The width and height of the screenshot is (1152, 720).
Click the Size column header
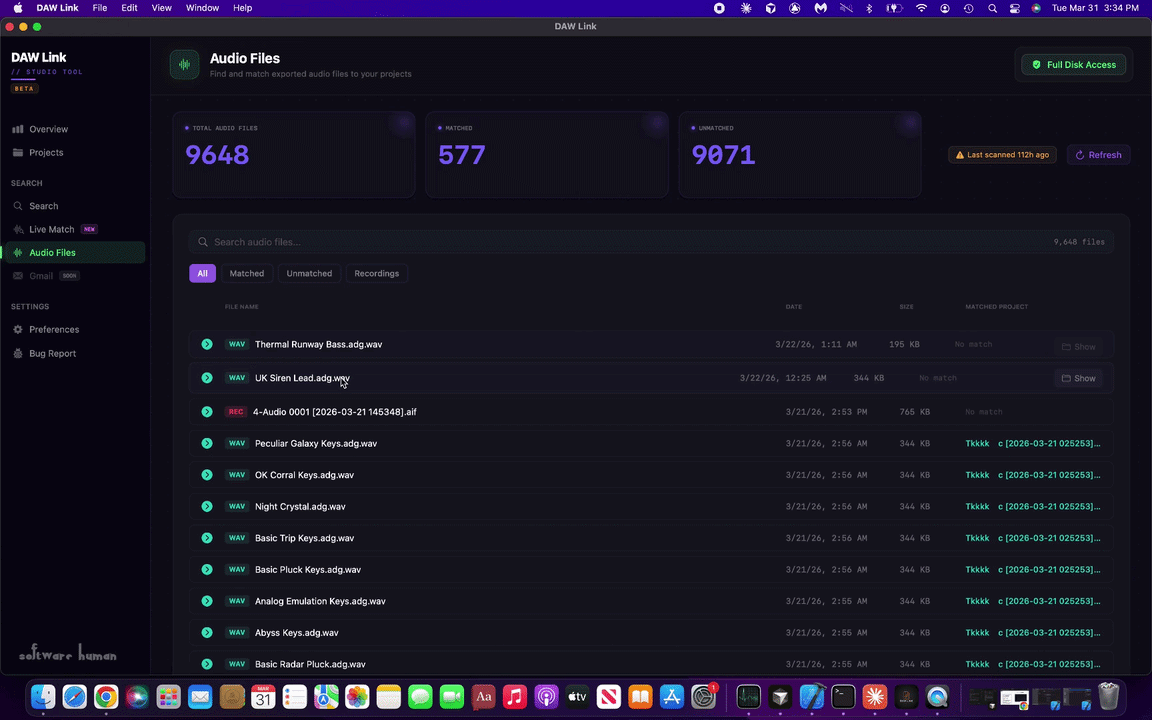click(907, 306)
